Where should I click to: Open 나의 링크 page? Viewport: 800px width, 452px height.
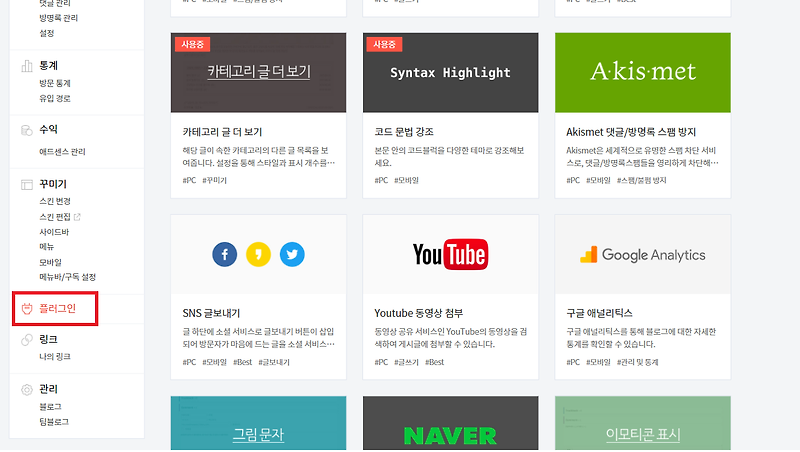click(x=55, y=357)
